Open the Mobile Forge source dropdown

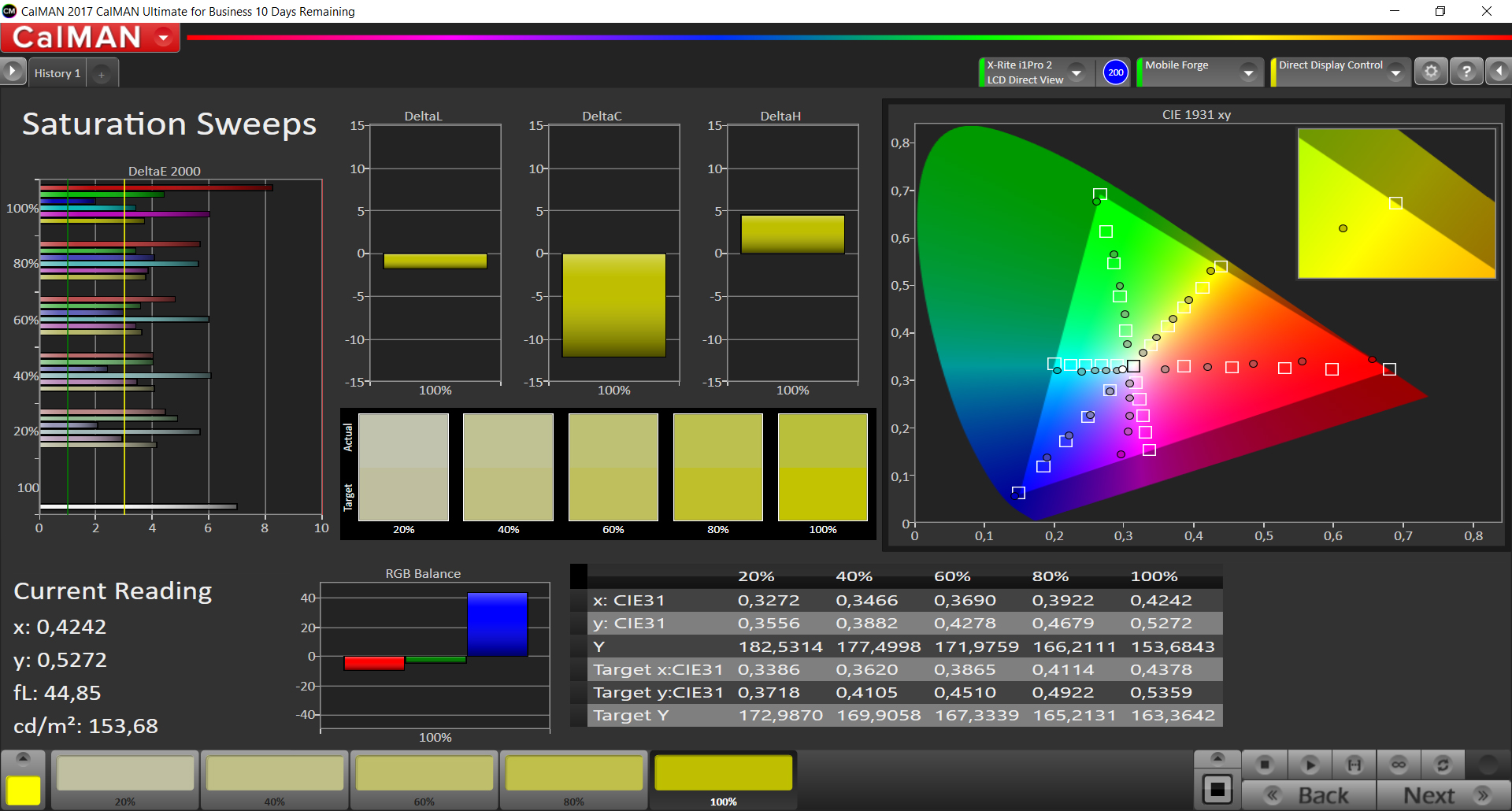(1248, 72)
